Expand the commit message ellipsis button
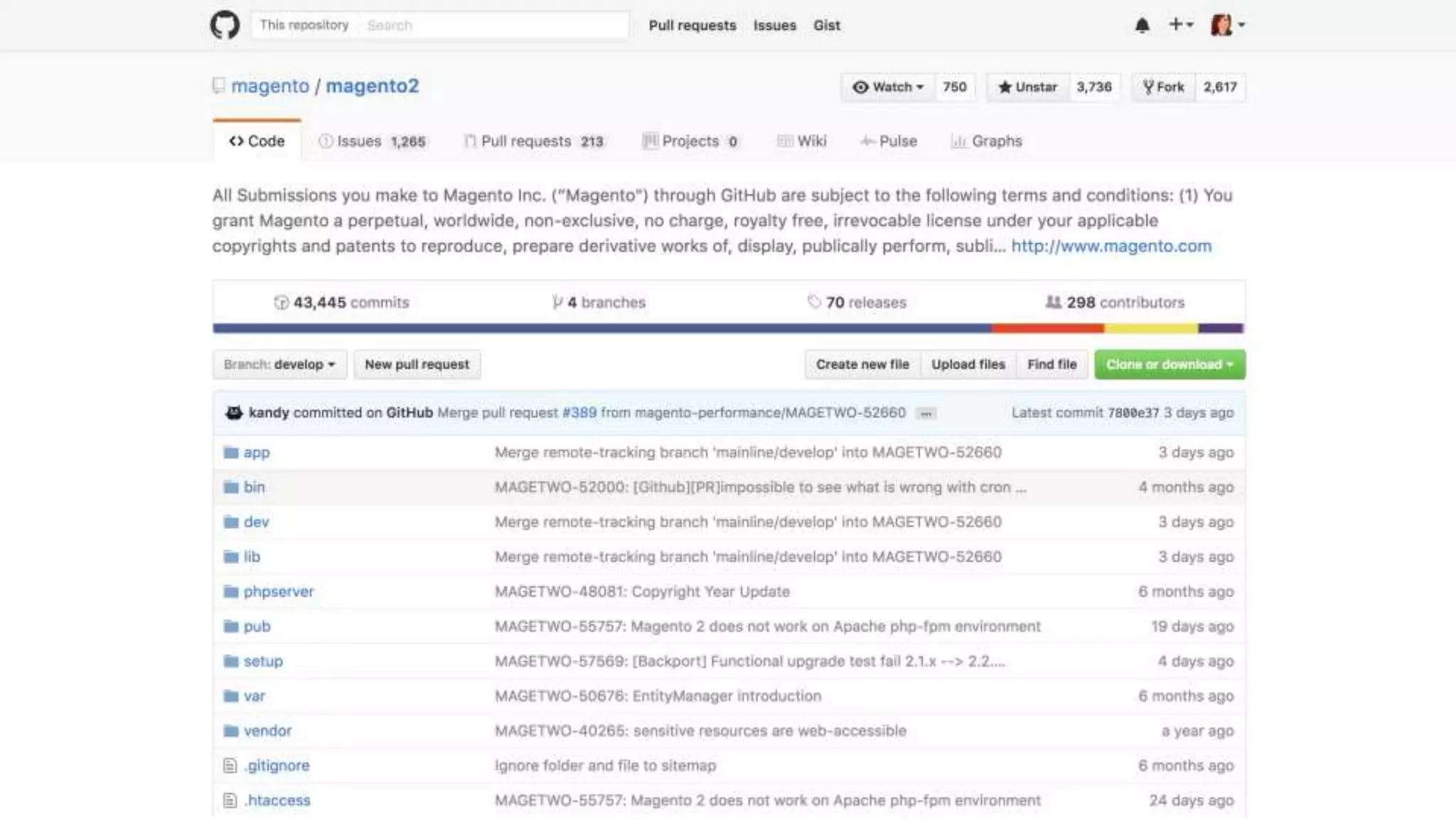The height and width of the screenshot is (819, 1456). (926, 414)
